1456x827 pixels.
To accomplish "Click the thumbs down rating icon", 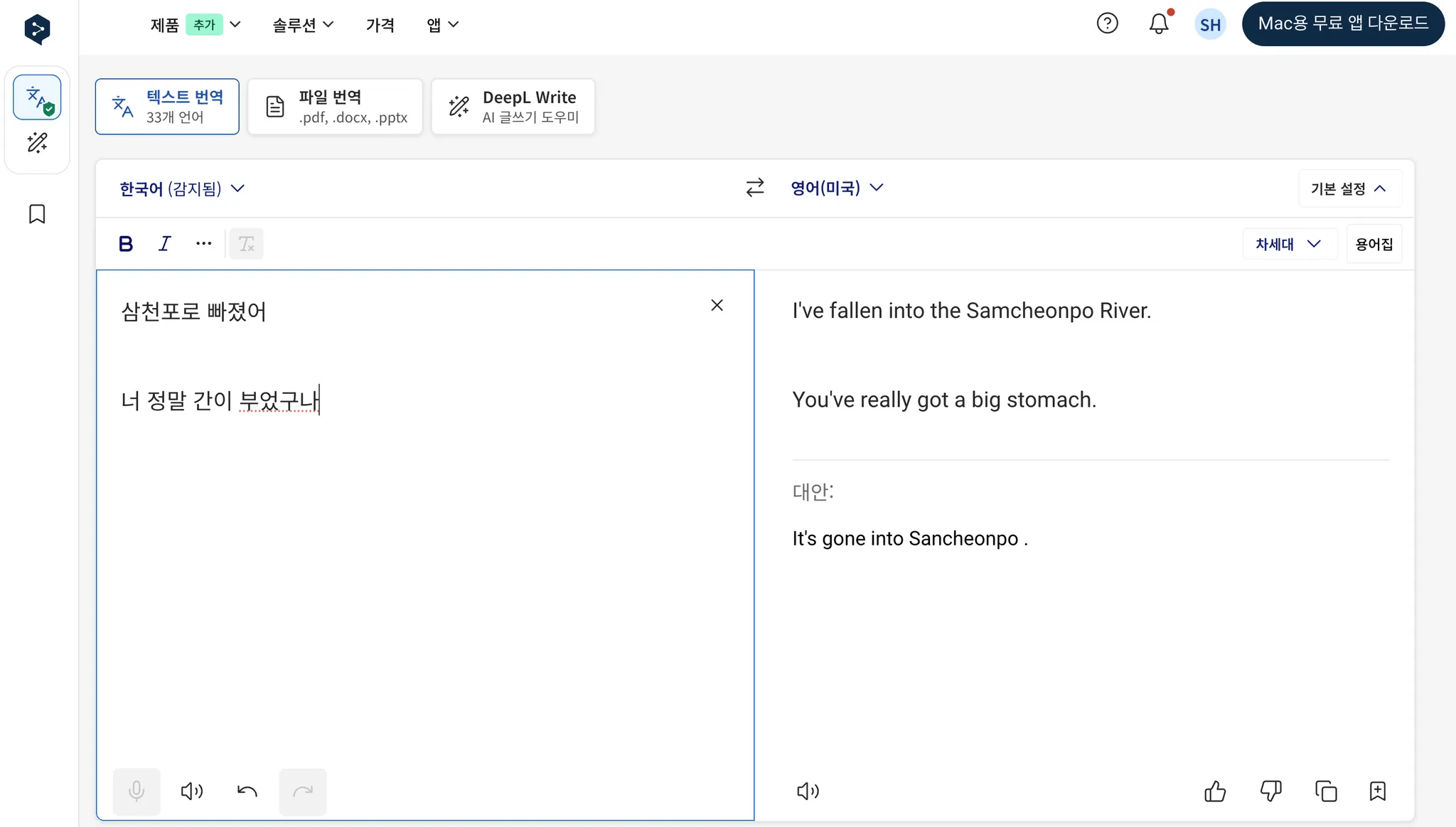I will 1270,791.
